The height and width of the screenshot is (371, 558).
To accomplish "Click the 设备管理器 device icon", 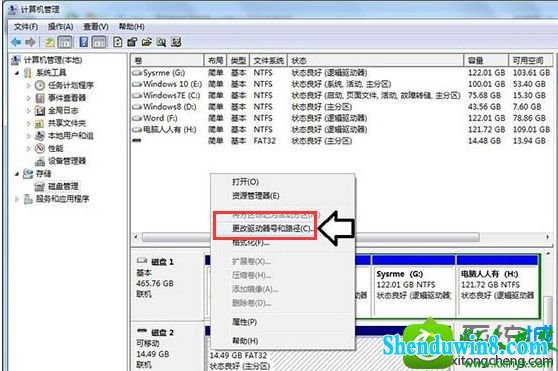I will [40, 161].
